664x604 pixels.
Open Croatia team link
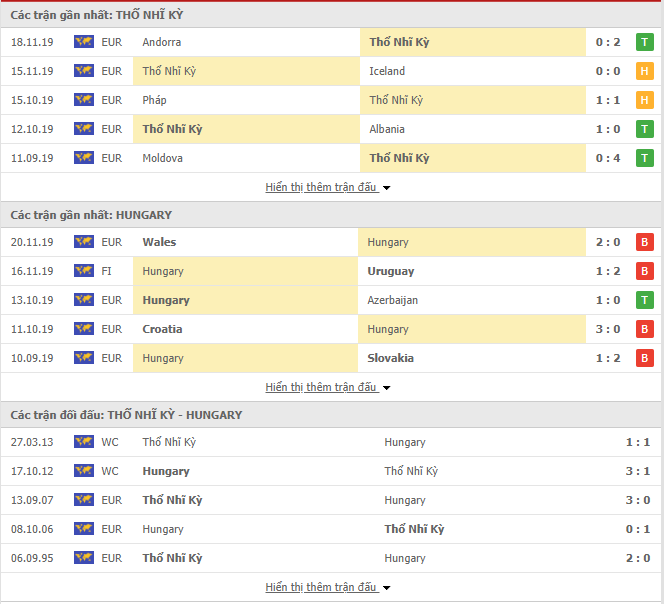click(162, 329)
